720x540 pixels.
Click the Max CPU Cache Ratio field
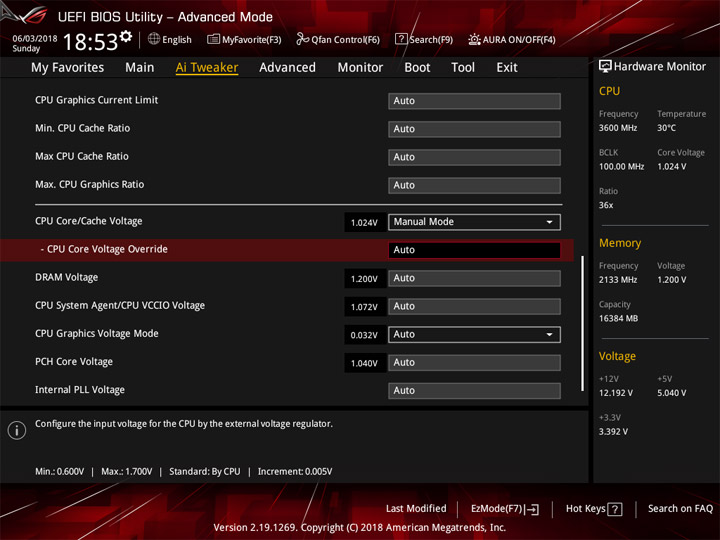point(474,157)
